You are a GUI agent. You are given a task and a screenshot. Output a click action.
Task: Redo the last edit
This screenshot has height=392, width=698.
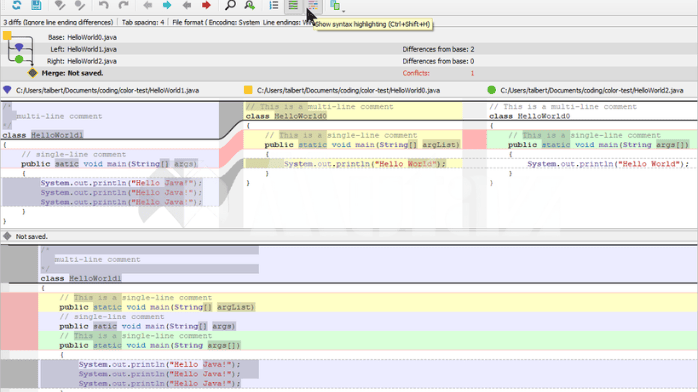click(123, 5)
